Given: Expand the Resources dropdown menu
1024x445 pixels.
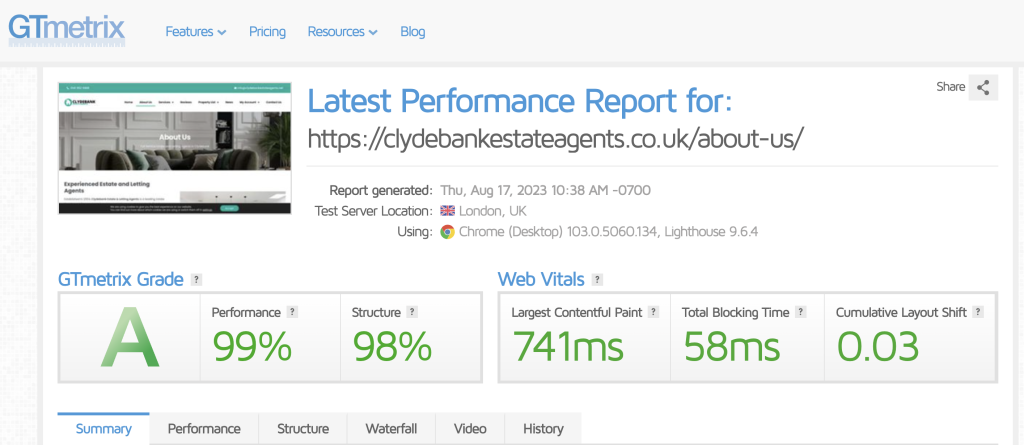Looking at the screenshot, I should coord(342,32).
